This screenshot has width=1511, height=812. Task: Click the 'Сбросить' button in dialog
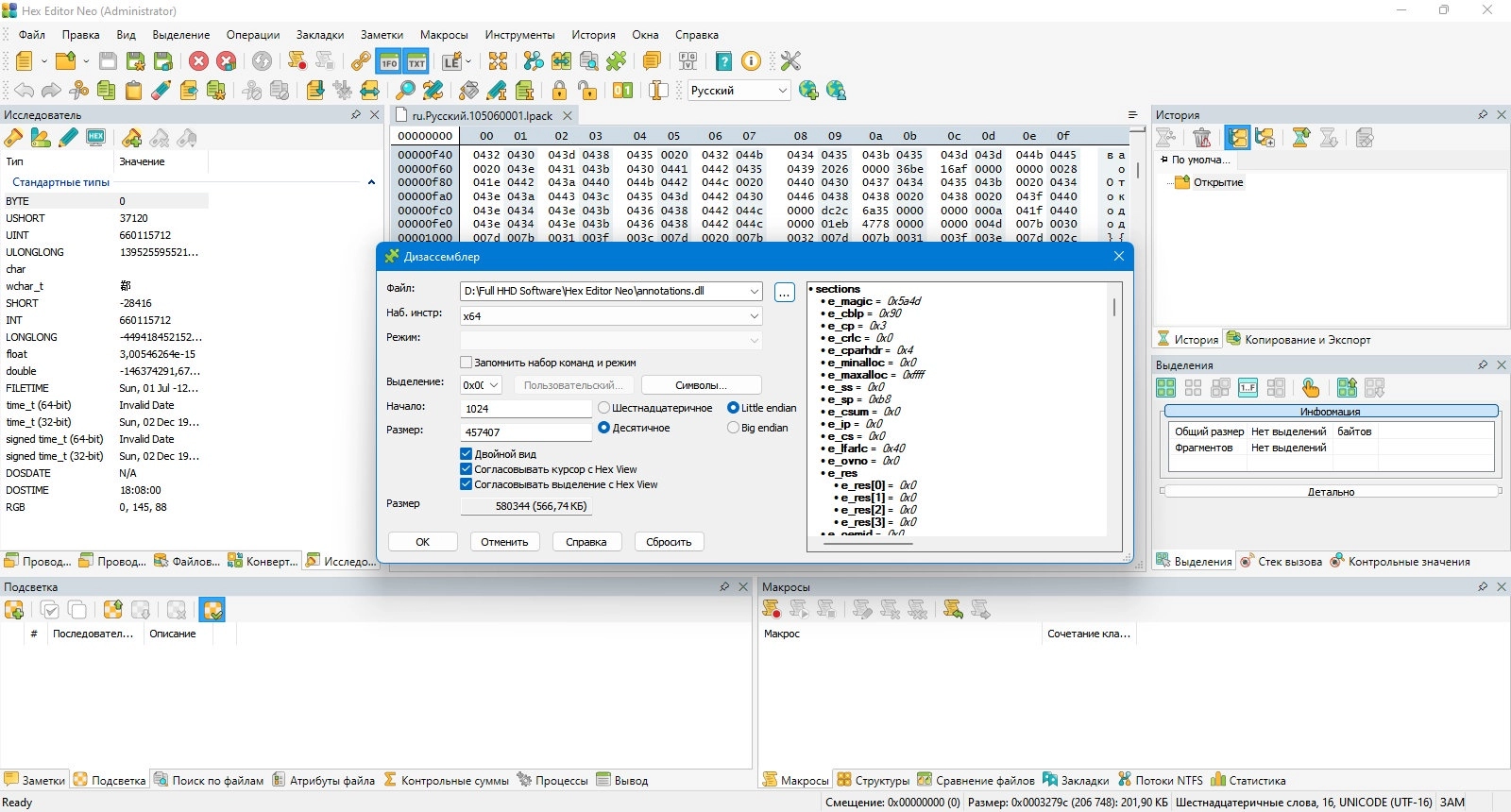click(669, 542)
